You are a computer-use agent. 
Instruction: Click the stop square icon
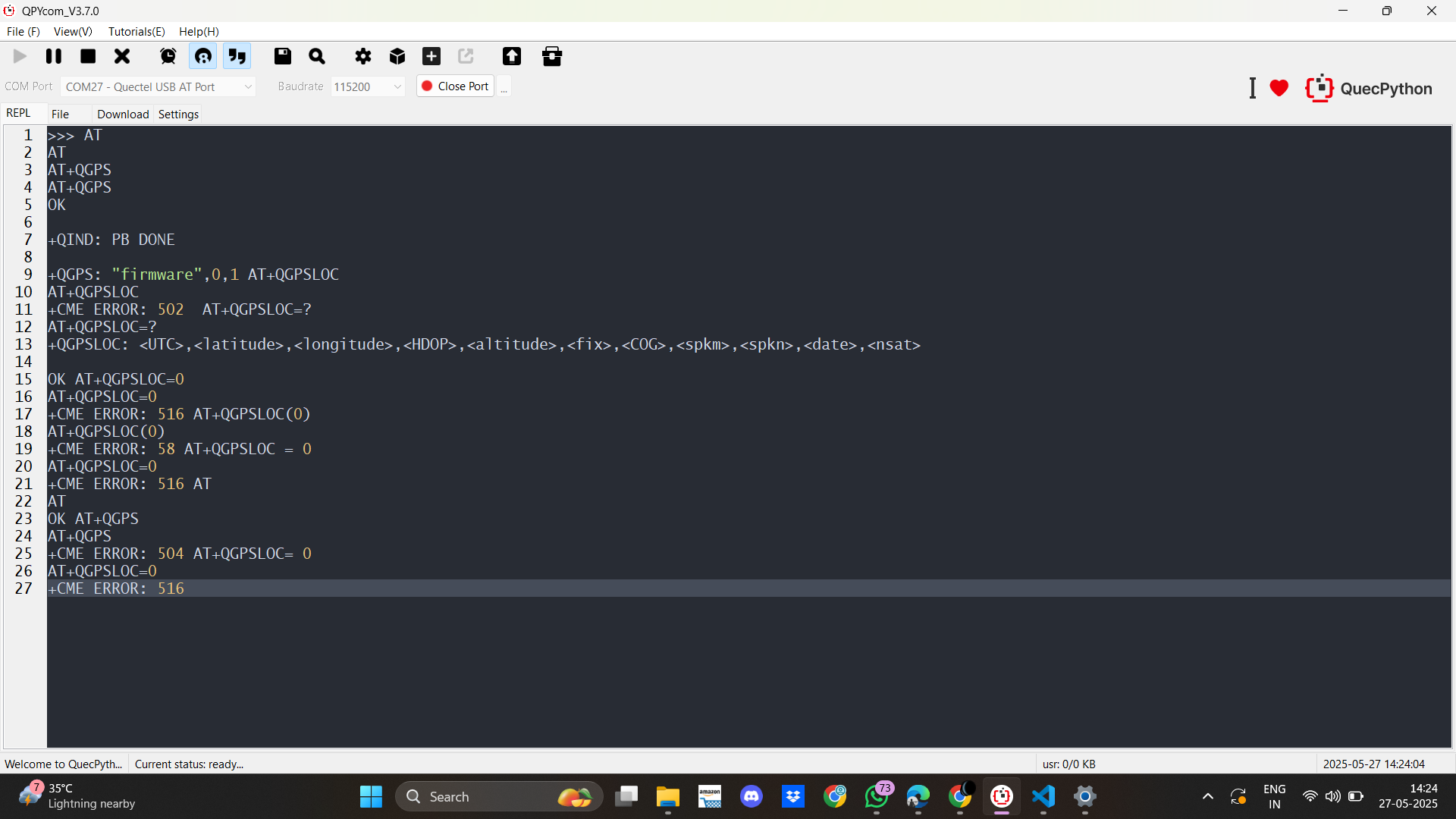[88, 56]
